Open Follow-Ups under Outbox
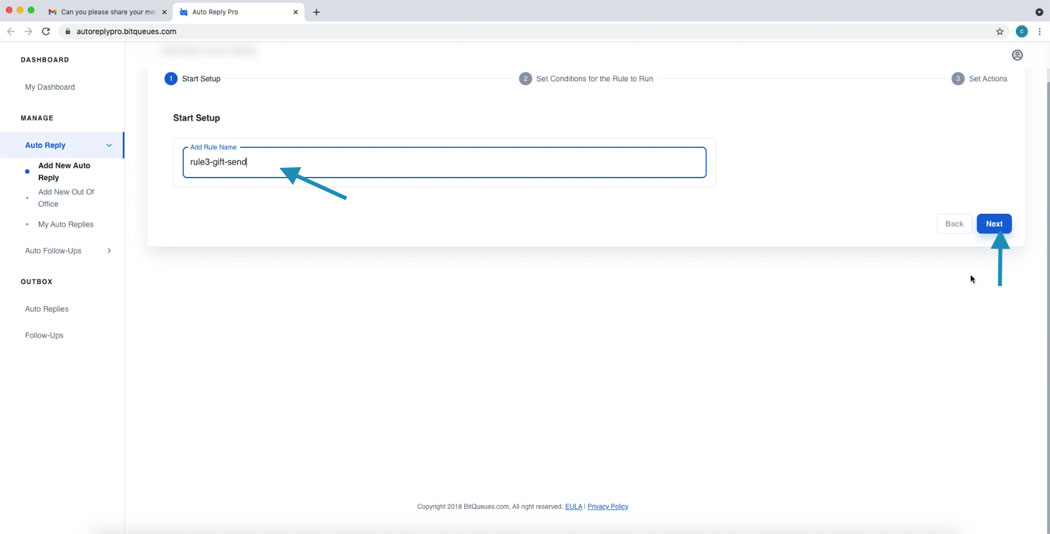Viewport: 1050px width, 534px height. (x=44, y=335)
